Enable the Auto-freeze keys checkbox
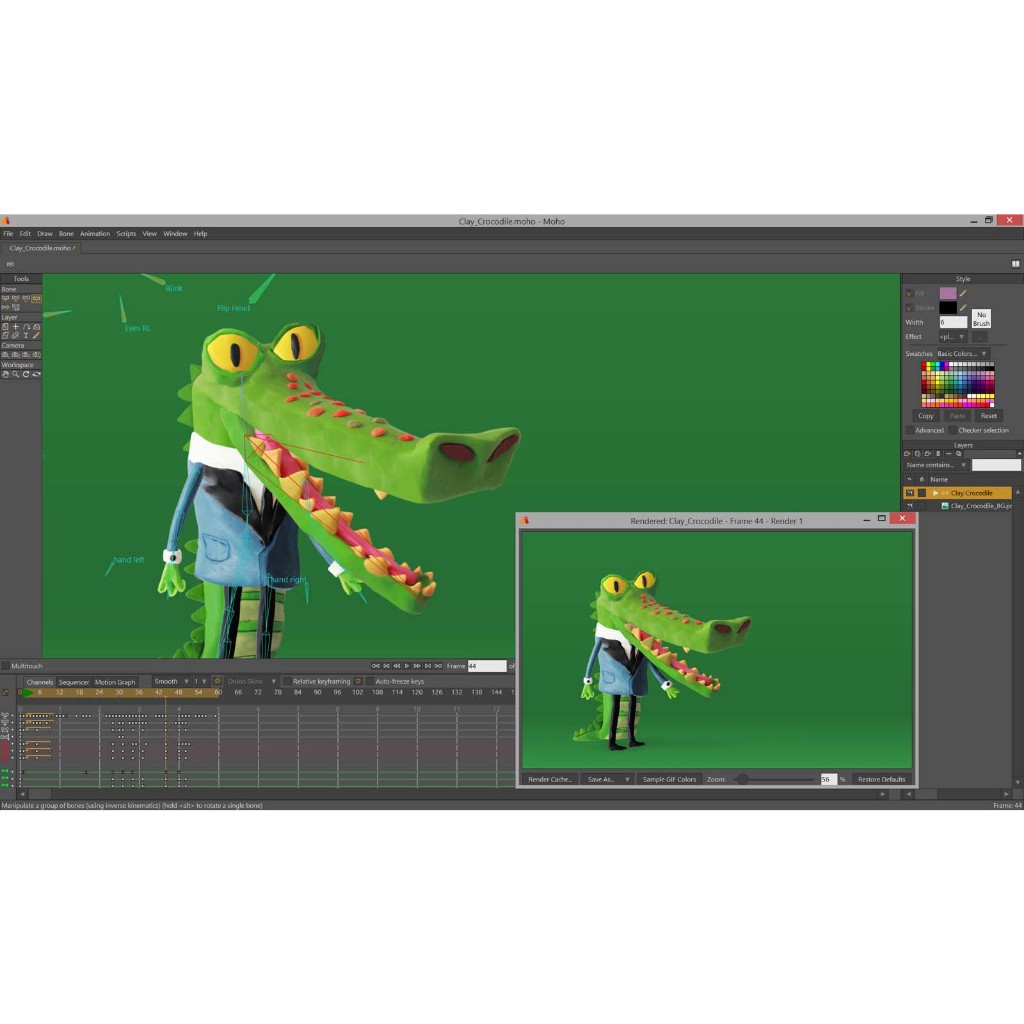The height and width of the screenshot is (1024, 1024). coord(370,682)
